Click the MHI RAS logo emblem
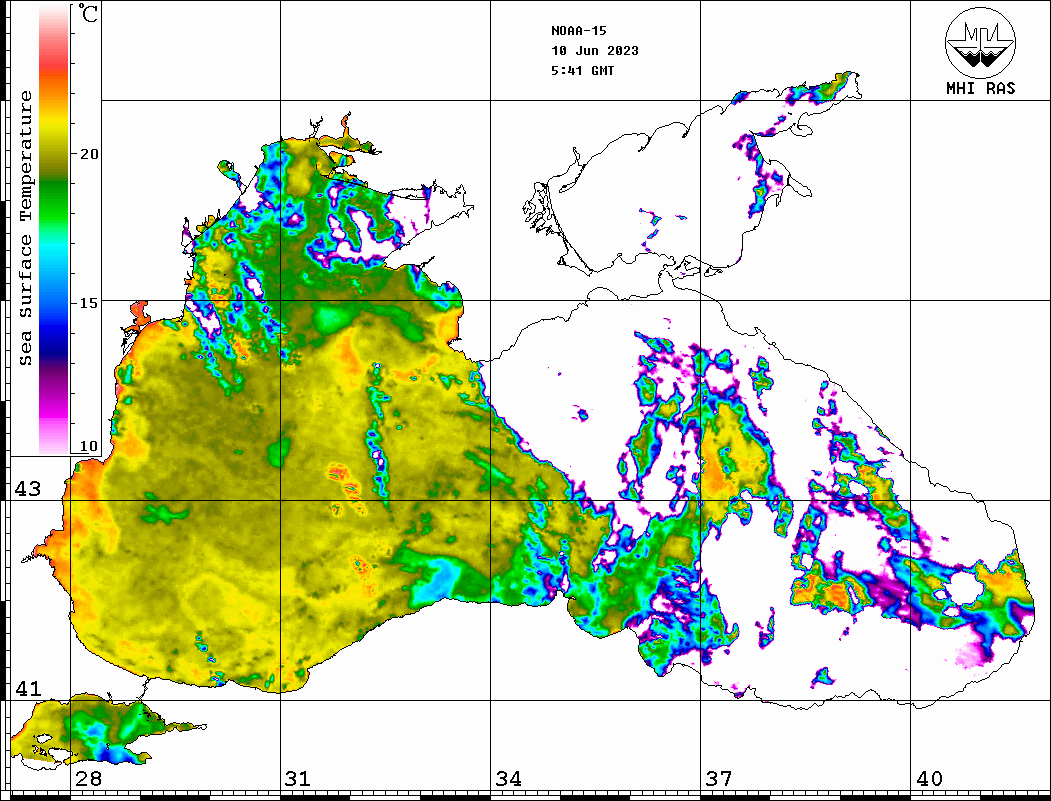This screenshot has height=801, width=1051. (980, 43)
